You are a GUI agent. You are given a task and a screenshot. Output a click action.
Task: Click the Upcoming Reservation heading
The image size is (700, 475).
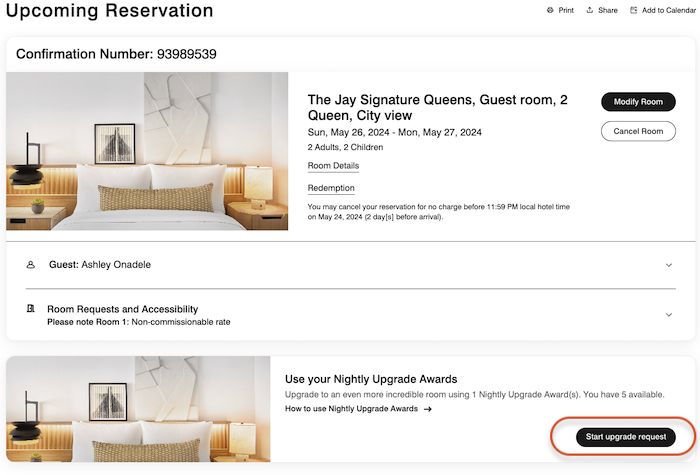point(109,11)
